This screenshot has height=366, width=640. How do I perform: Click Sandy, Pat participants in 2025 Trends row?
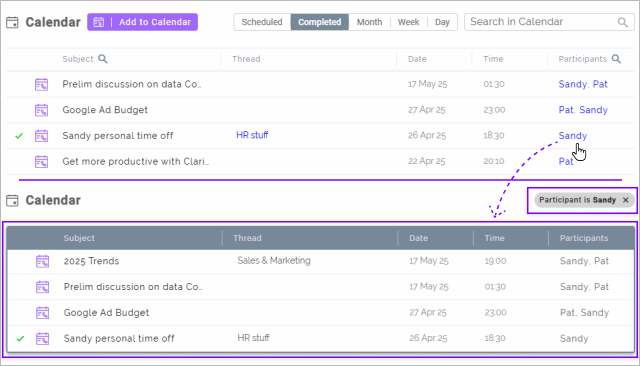click(x=584, y=261)
